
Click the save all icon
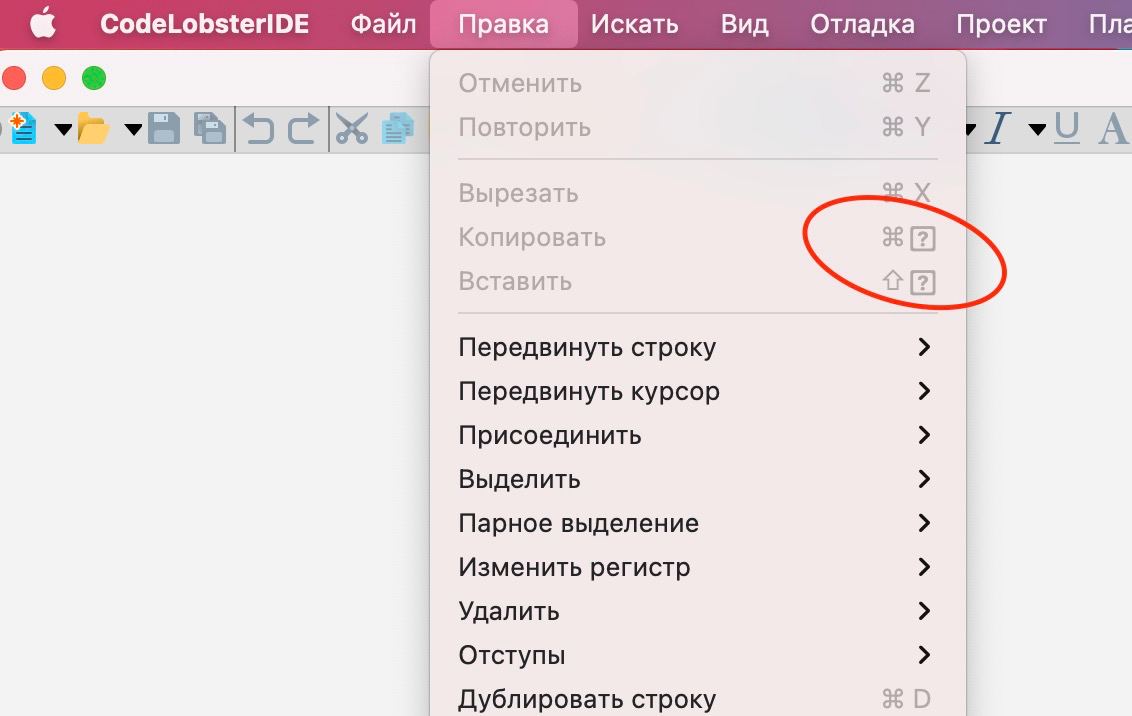tap(210, 128)
